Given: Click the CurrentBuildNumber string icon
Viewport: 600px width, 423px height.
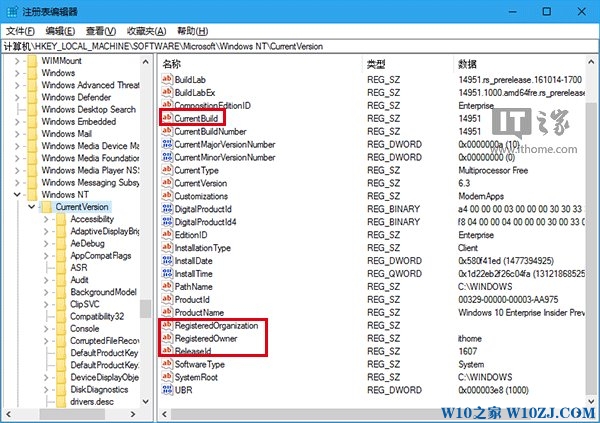Looking at the screenshot, I should (x=167, y=131).
